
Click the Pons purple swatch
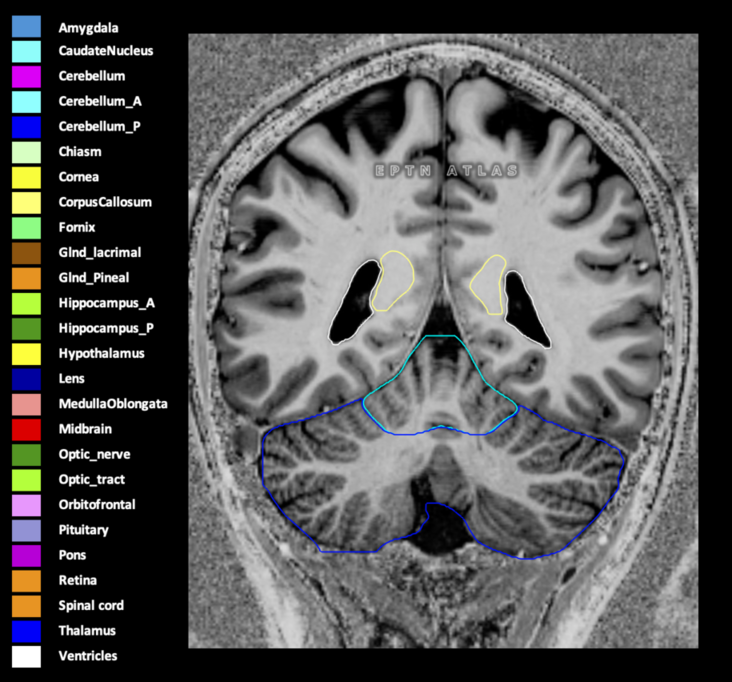pos(26,556)
